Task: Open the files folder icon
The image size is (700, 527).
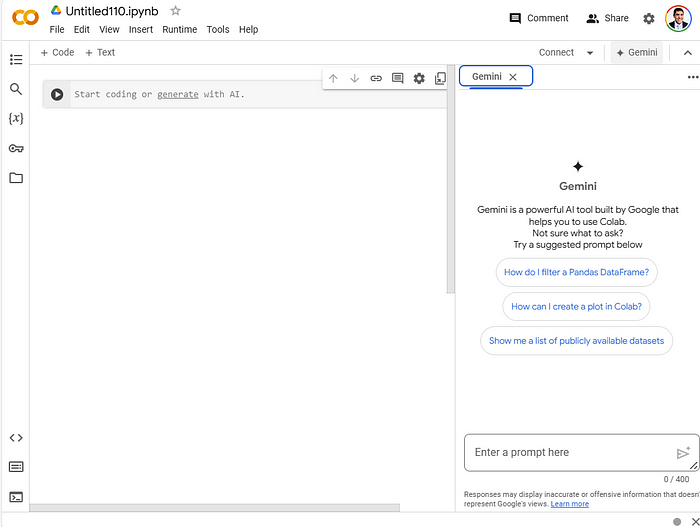Action: 16,178
